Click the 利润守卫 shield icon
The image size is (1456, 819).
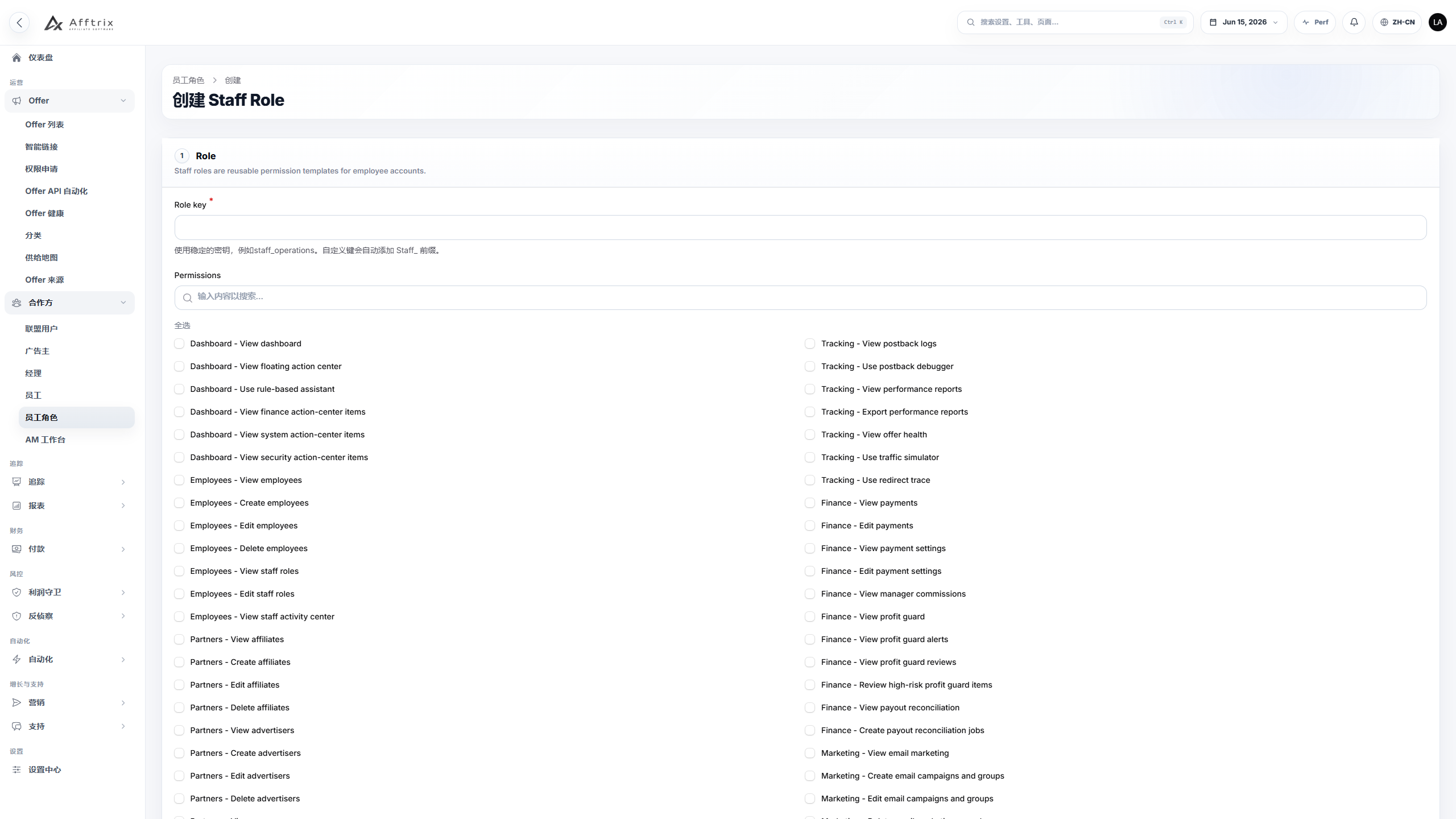coord(16,592)
